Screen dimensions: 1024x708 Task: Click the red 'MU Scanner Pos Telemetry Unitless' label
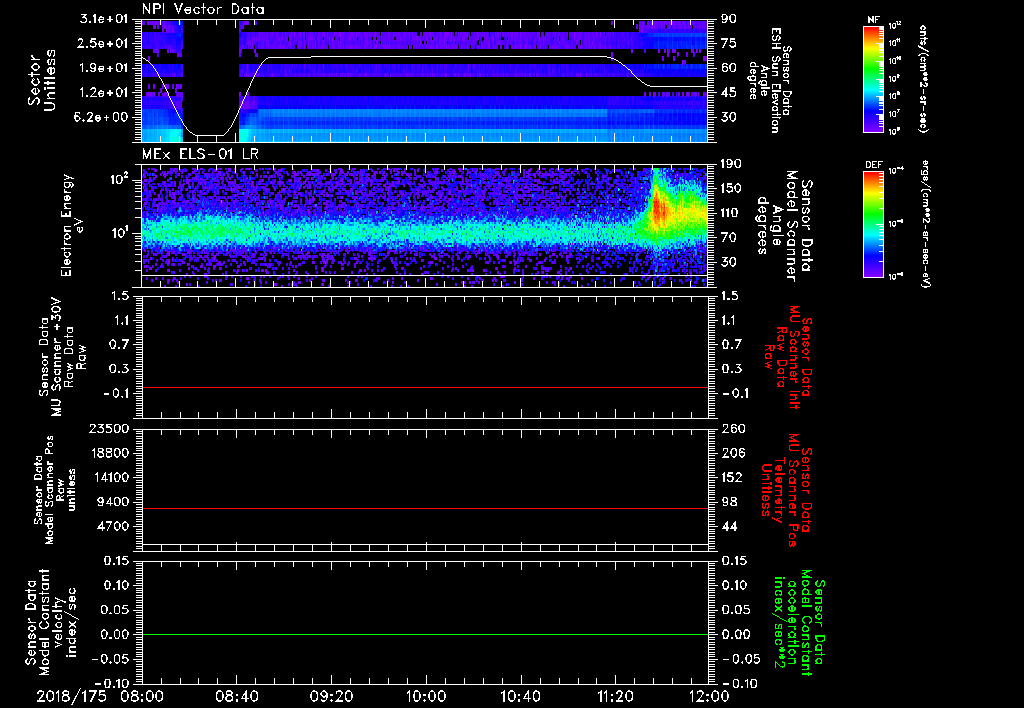786,490
